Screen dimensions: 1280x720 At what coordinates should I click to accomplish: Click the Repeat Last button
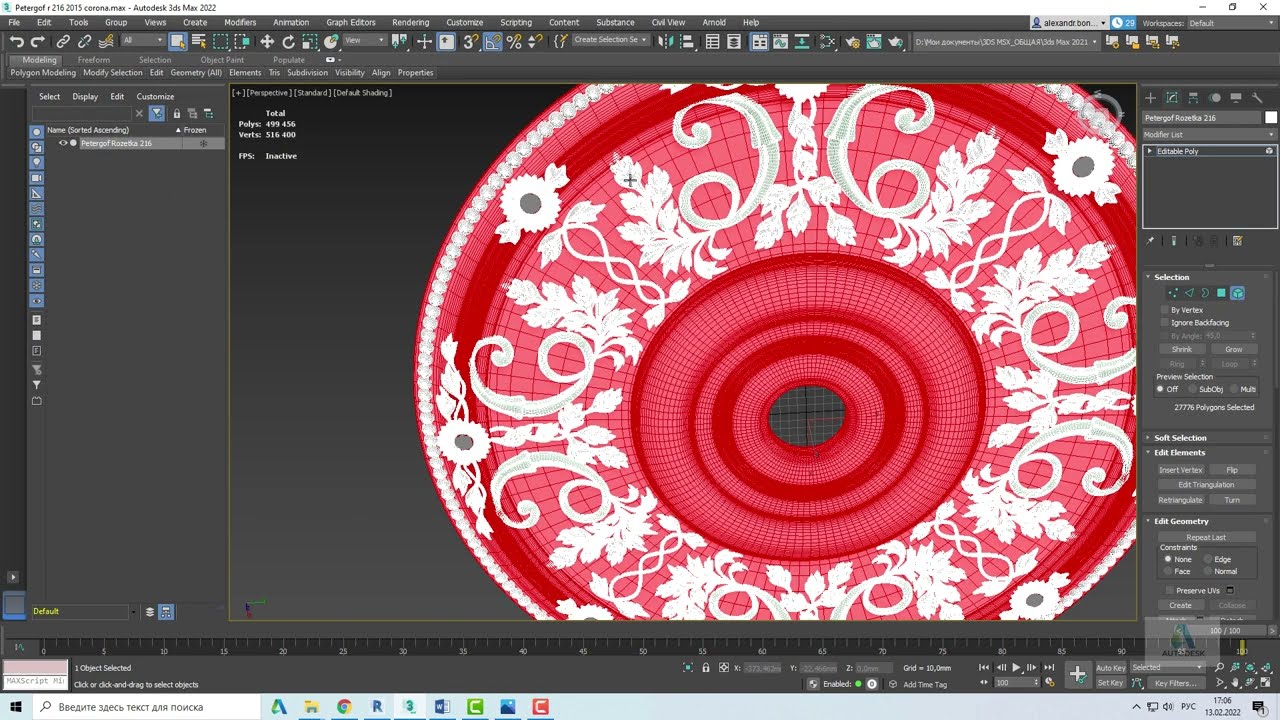click(x=1206, y=537)
